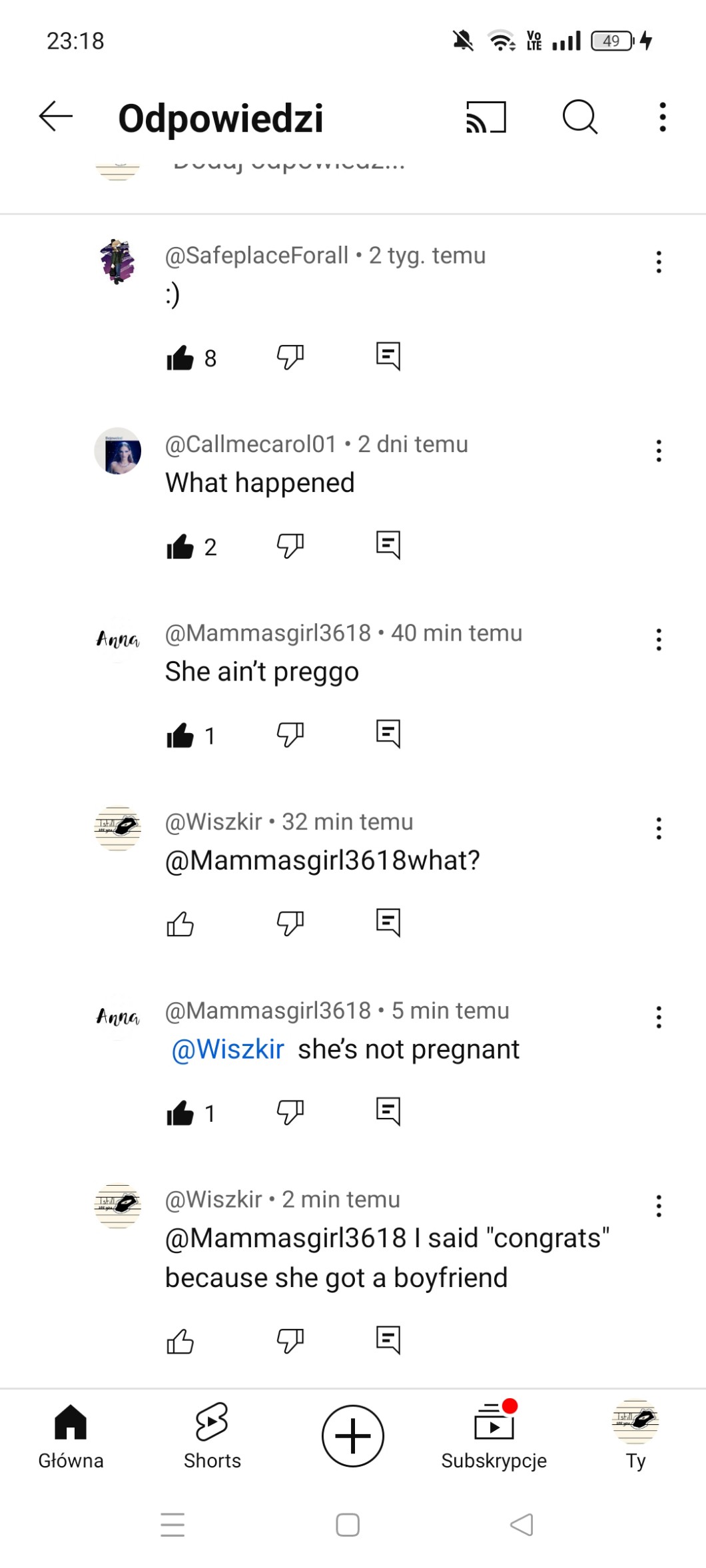Toggle like on SafeplaceForall's smiley comment
Image resolution: width=706 pixels, height=1568 pixels.
click(180, 358)
